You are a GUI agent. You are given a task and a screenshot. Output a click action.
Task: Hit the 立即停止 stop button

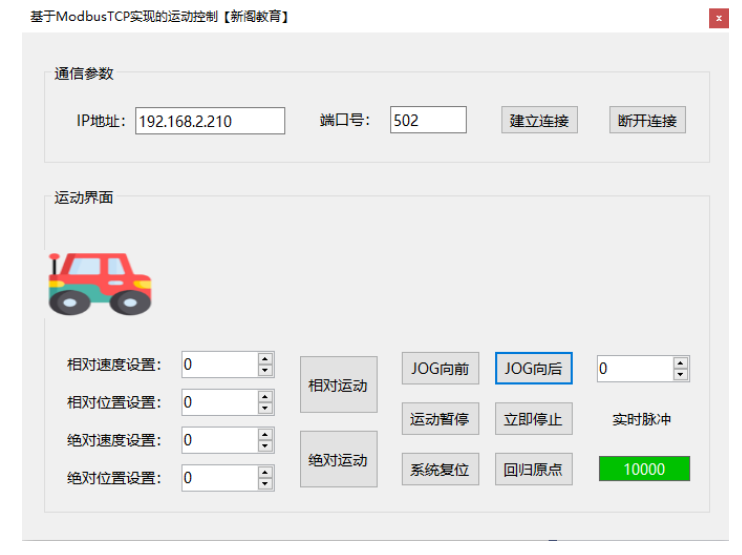(533, 419)
